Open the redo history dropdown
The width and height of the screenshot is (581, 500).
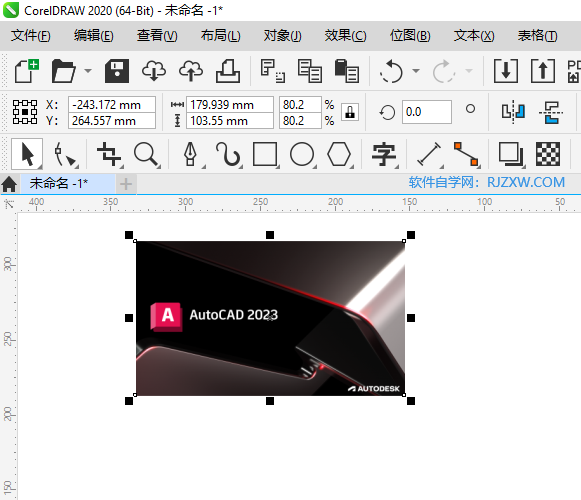pyautogui.click(x=469, y=70)
